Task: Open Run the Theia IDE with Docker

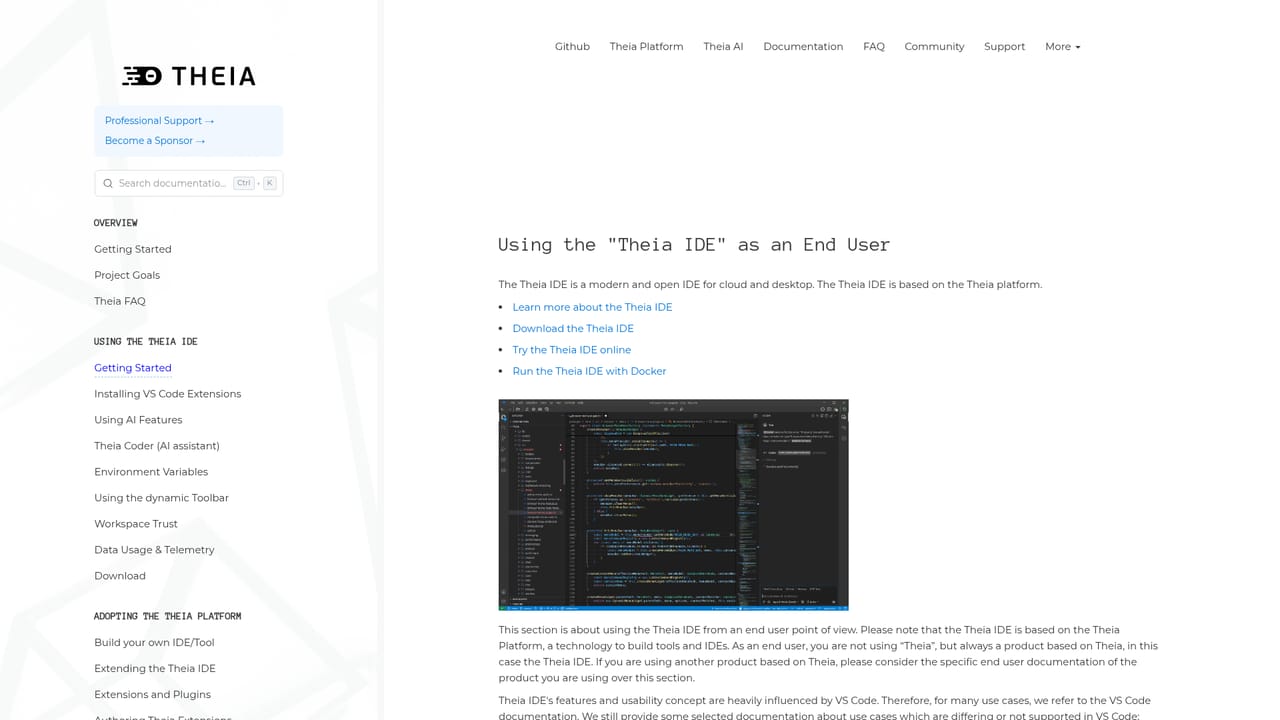Action: point(589,371)
